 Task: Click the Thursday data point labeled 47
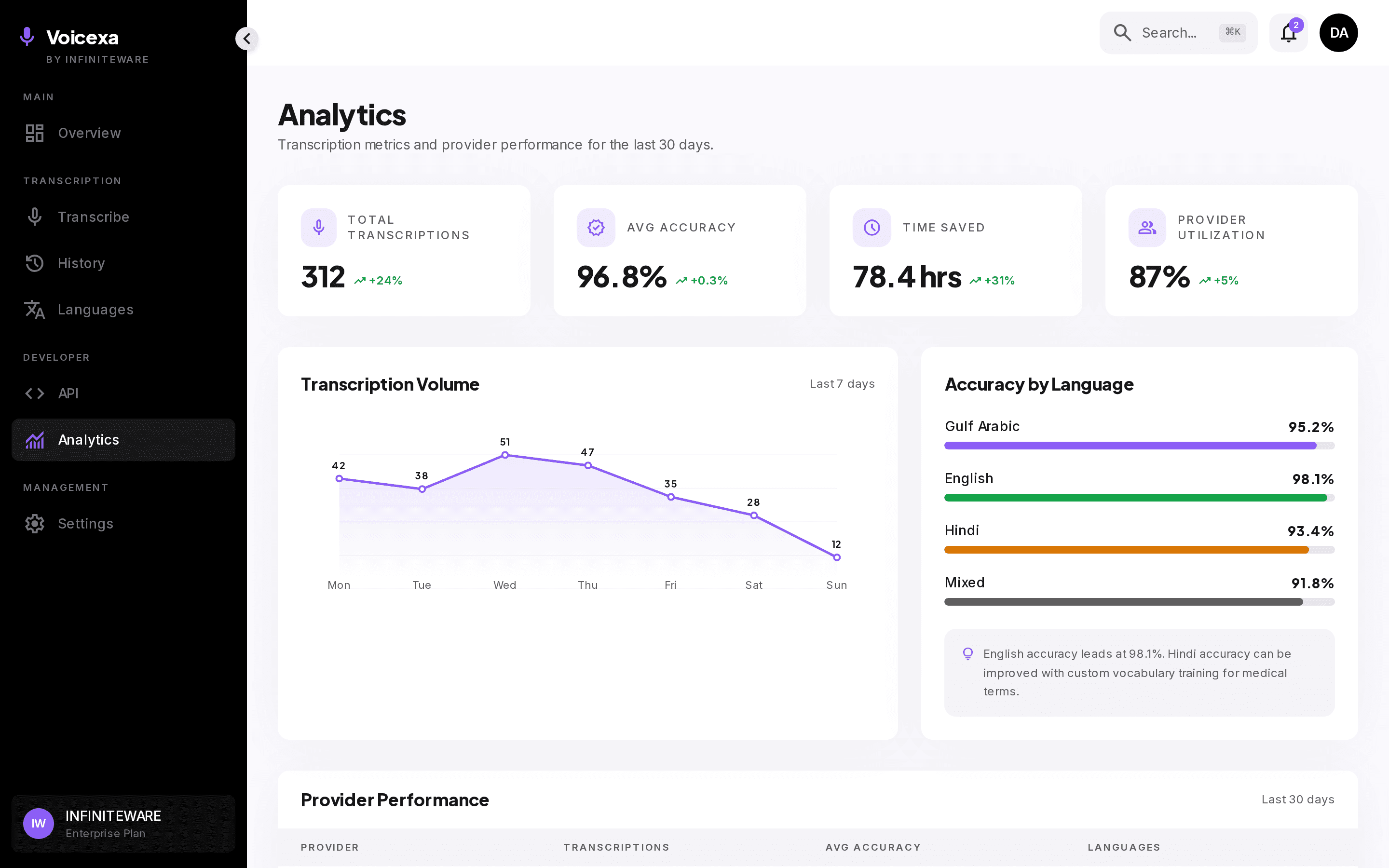pyautogui.click(x=588, y=465)
